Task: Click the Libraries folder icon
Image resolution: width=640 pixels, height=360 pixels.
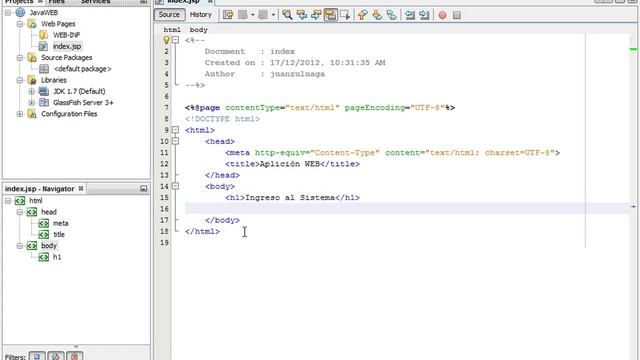Action: click(x=32, y=80)
